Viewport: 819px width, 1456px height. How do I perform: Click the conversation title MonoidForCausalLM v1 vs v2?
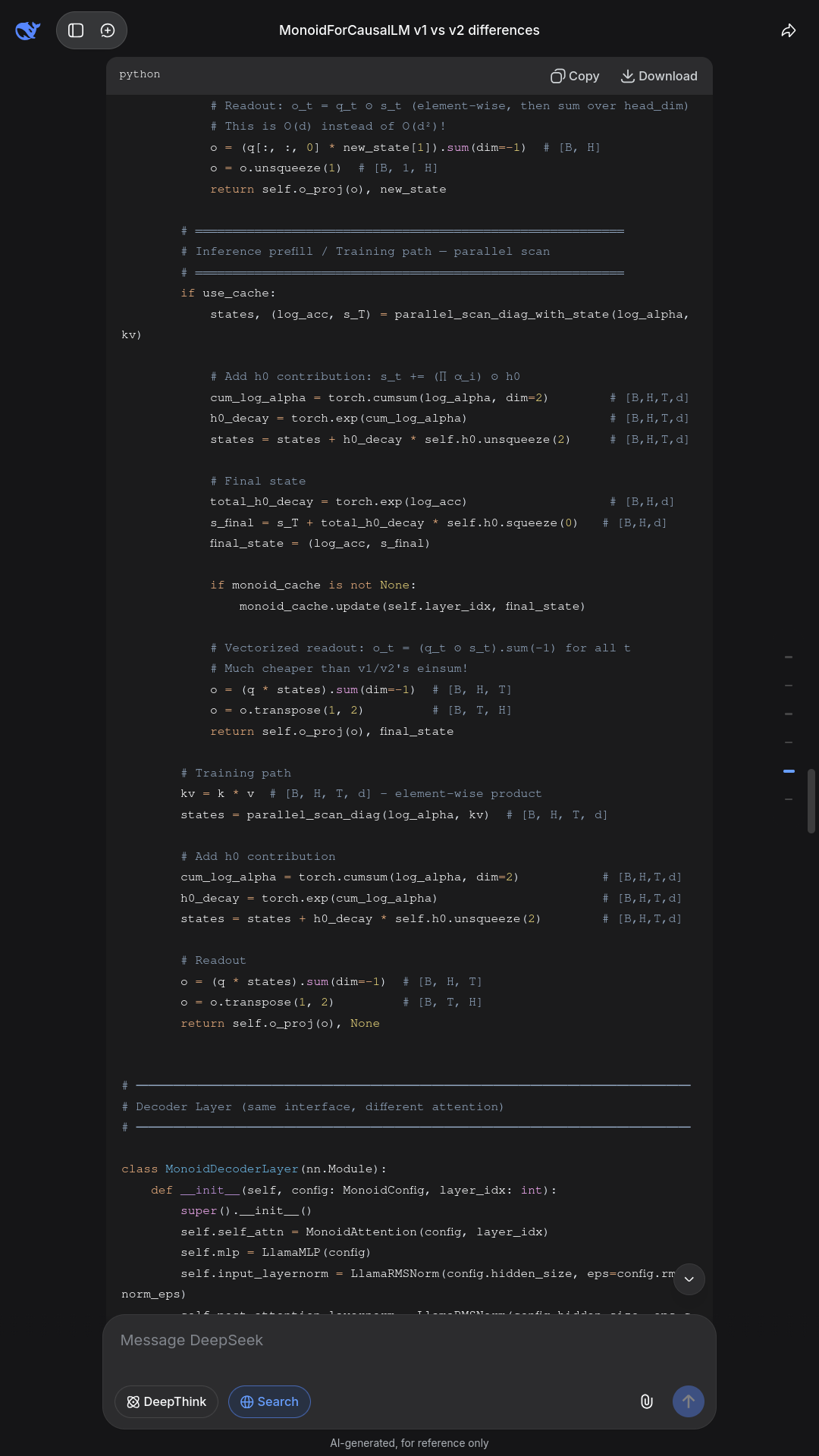click(x=409, y=30)
